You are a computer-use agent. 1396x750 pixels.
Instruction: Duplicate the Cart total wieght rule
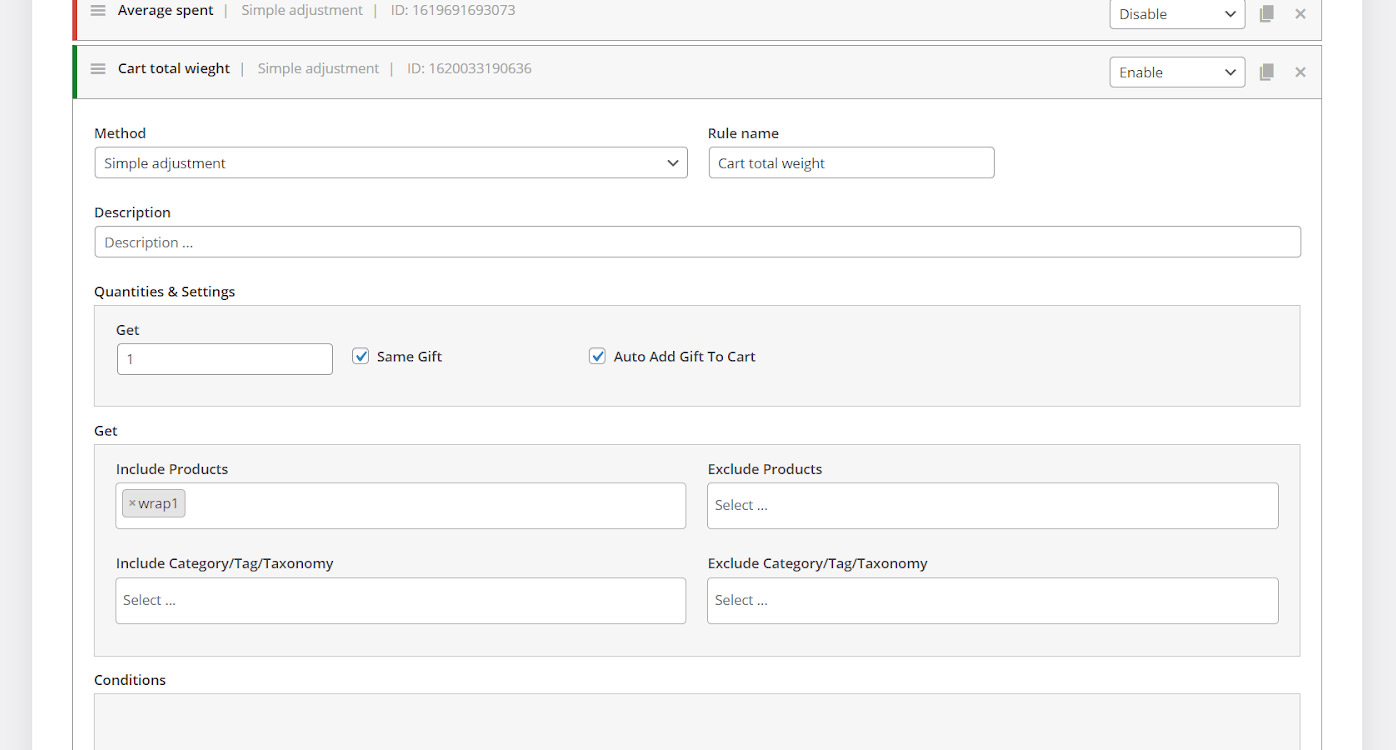pyautogui.click(x=1266, y=72)
